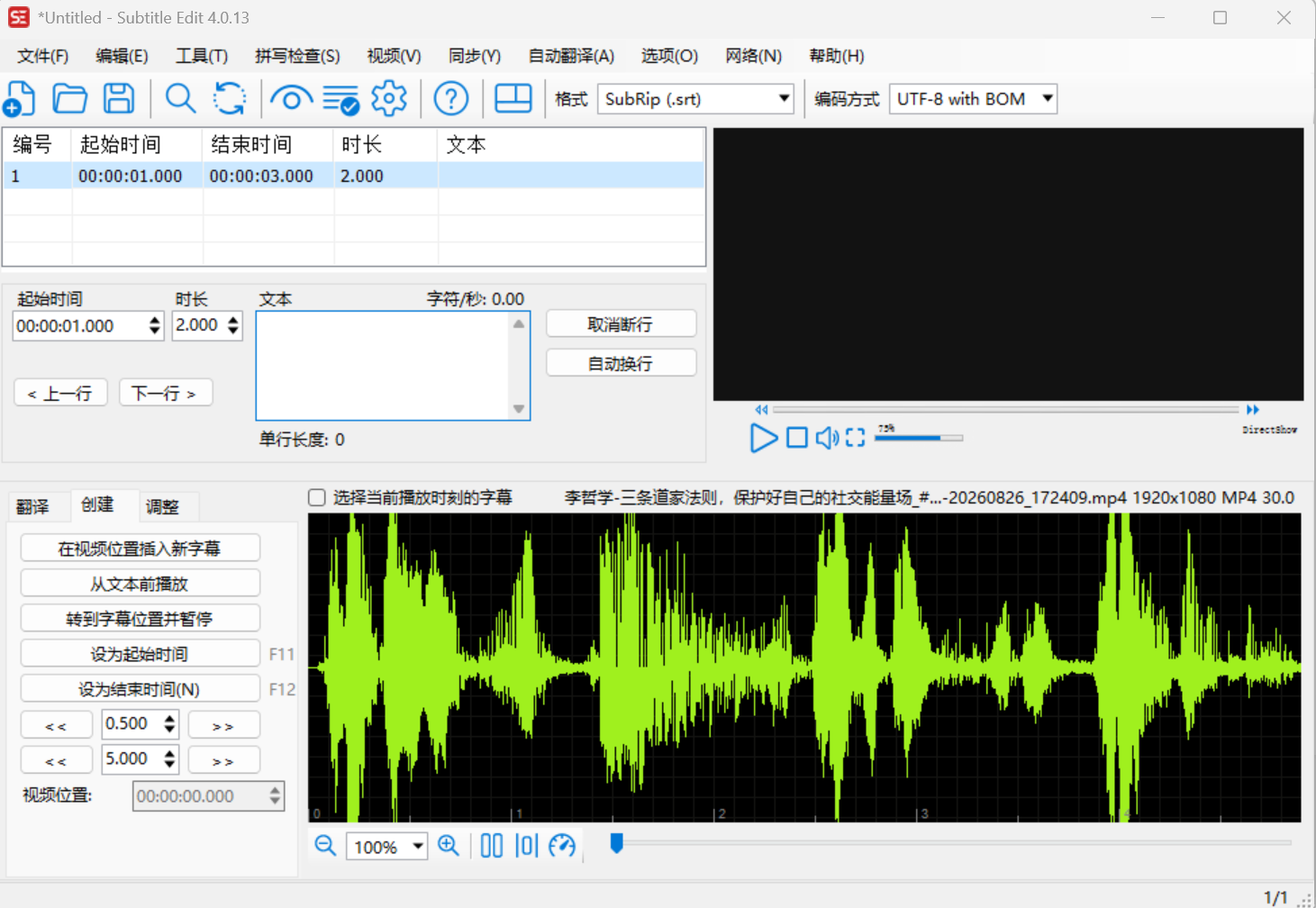The image size is (1316, 908).
Task: Mute audio via speaker icon
Action: click(x=827, y=438)
